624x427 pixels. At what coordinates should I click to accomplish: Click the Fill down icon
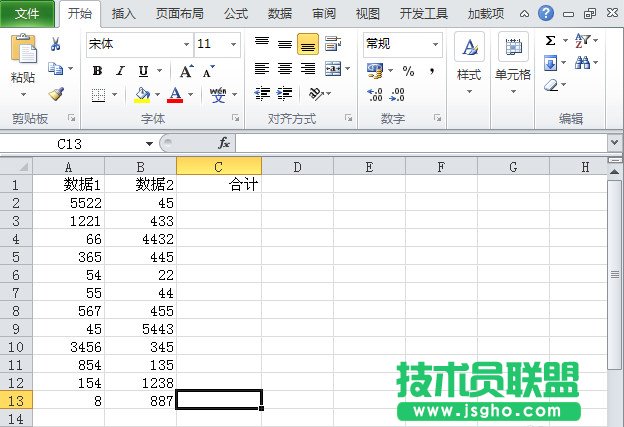tap(550, 63)
